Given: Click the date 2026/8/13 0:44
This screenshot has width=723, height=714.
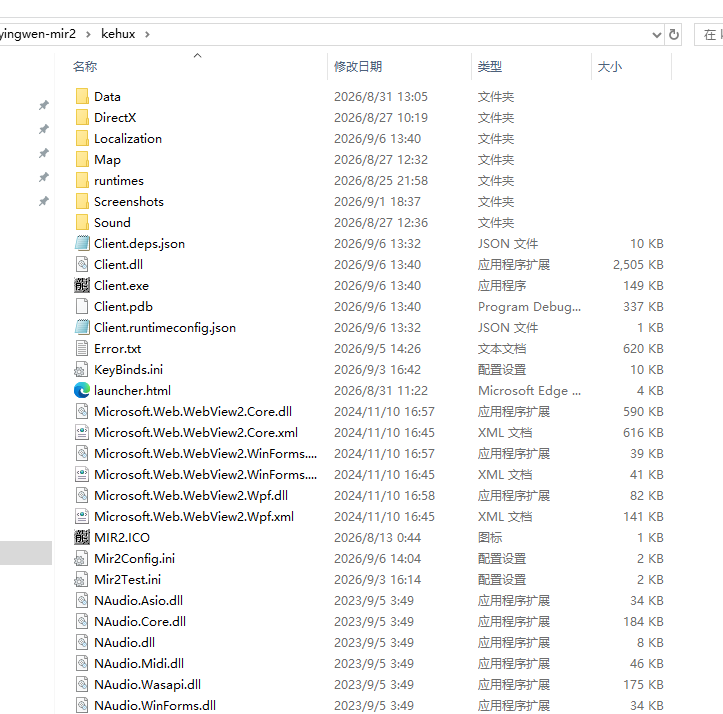Looking at the screenshot, I should [377, 537].
